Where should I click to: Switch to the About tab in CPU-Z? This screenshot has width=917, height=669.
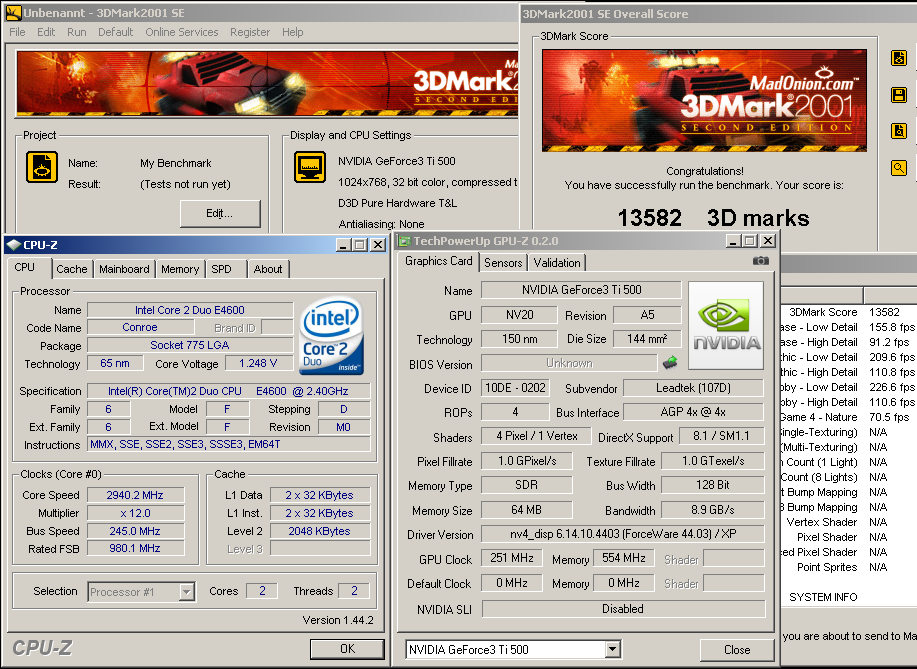[x=268, y=269]
